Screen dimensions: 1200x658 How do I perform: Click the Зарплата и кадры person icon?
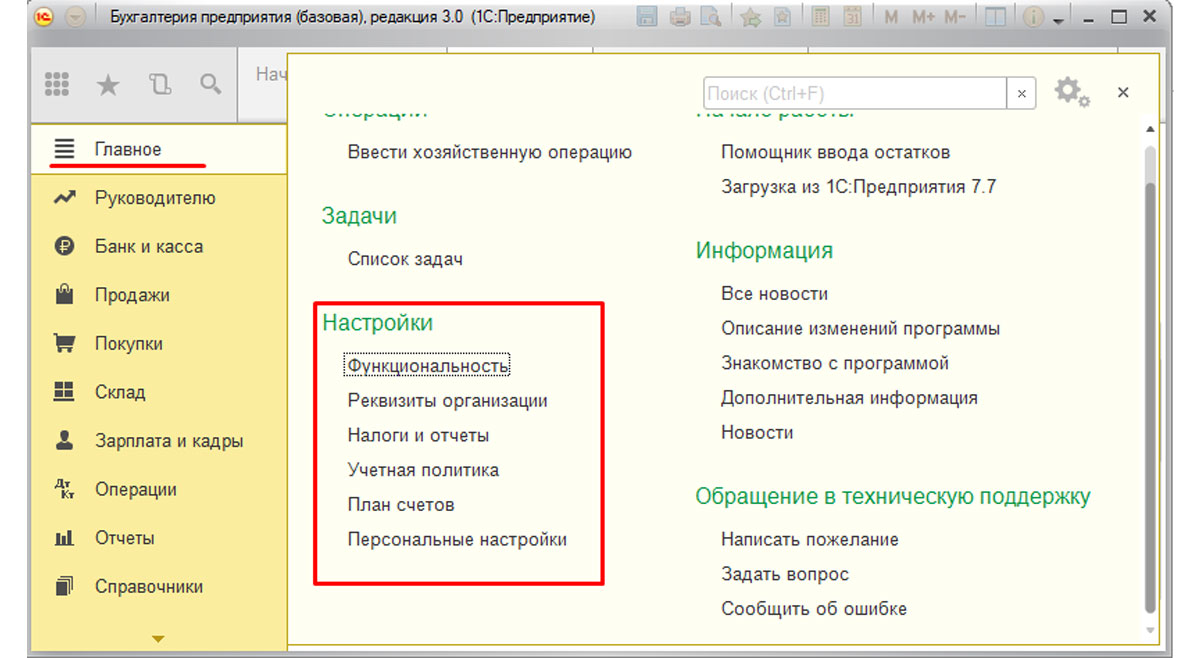(x=64, y=440)
